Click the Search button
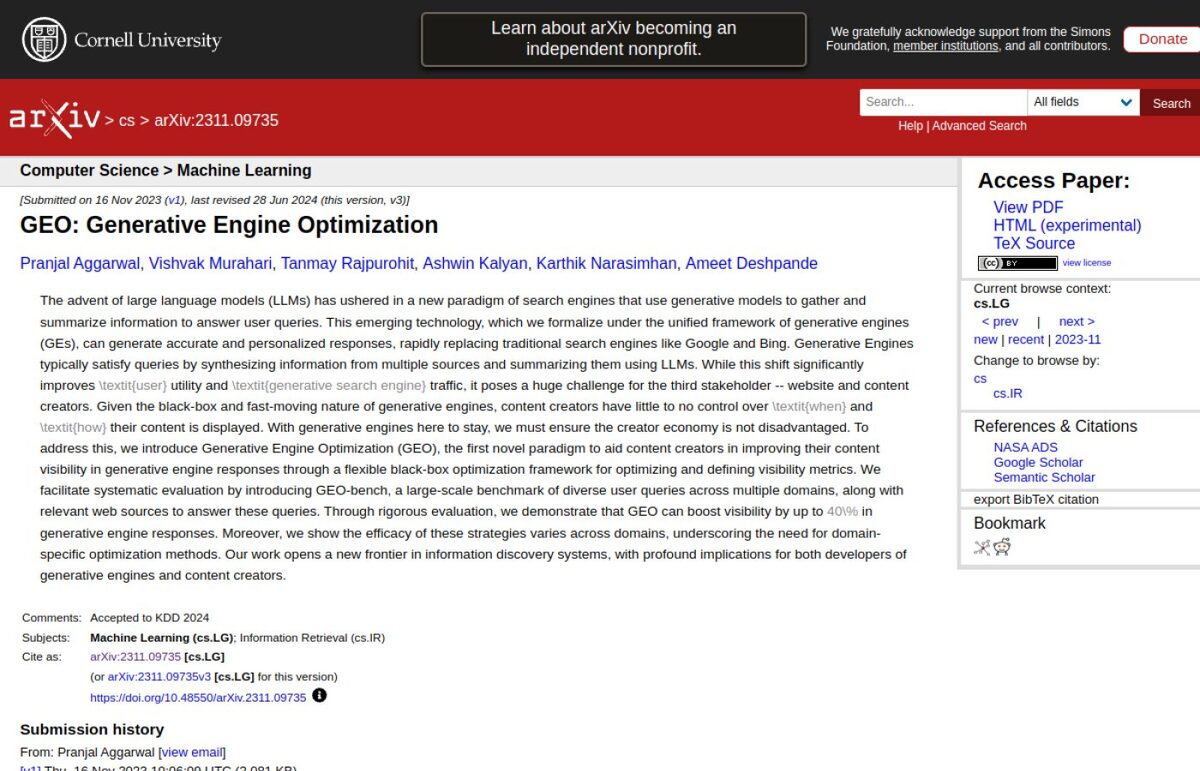This screenshot has height=771, width=1200. click(1171, 103)
